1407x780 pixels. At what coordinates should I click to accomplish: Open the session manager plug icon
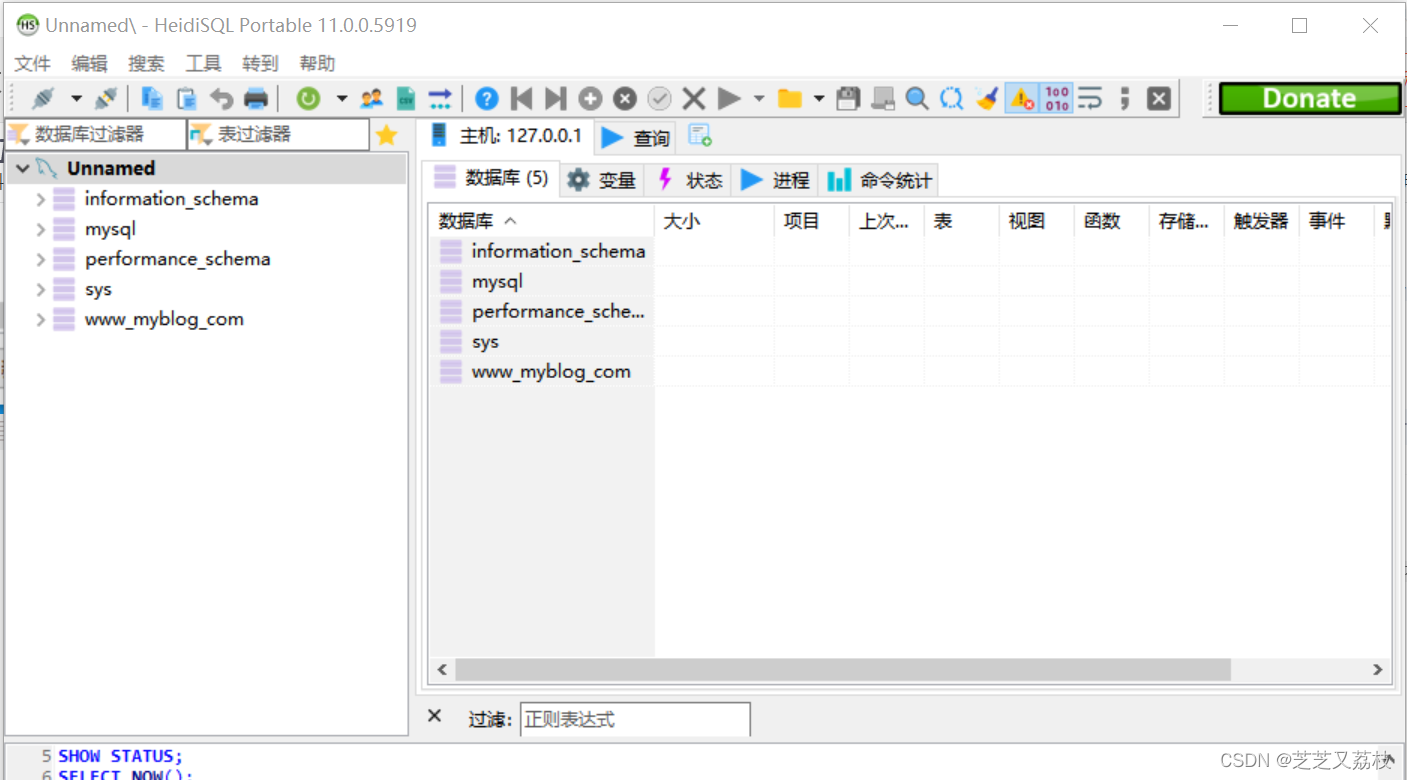(43, 98)
